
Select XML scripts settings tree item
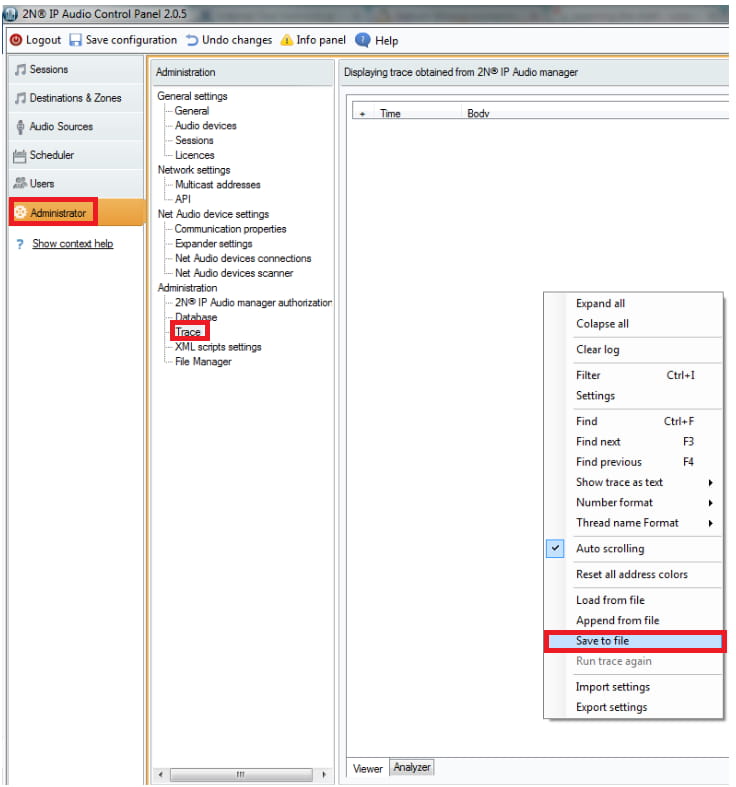point(218,346)
